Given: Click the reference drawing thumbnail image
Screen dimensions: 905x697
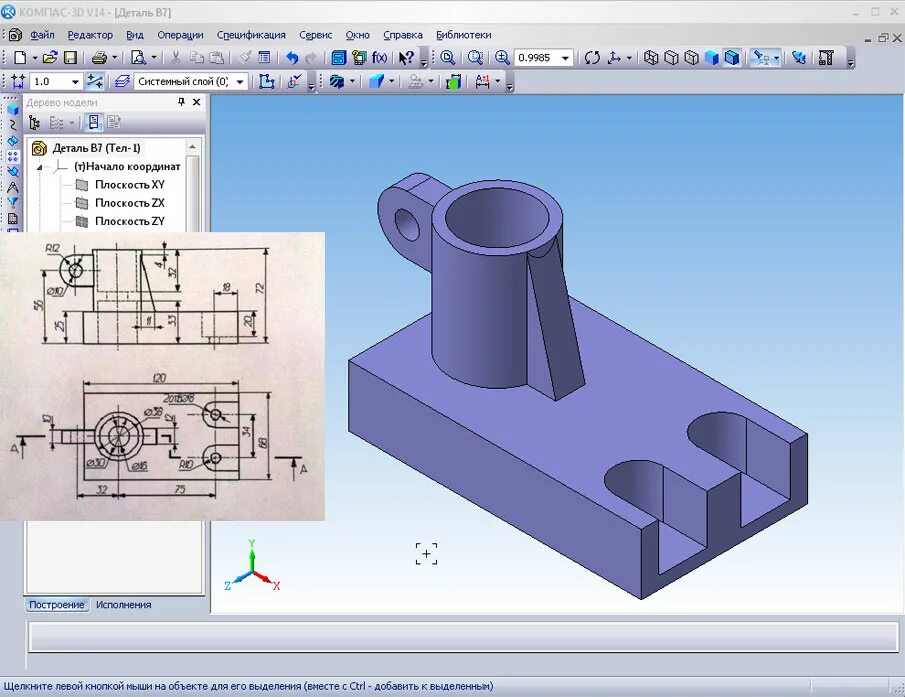Looking at the screenshot, I should point(162,376).
